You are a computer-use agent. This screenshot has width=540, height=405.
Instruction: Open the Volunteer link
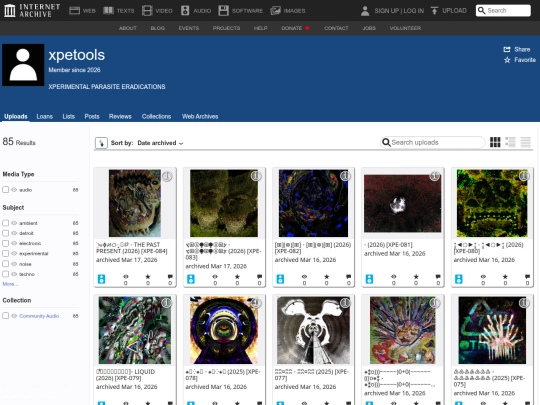[x=405, y=28]
